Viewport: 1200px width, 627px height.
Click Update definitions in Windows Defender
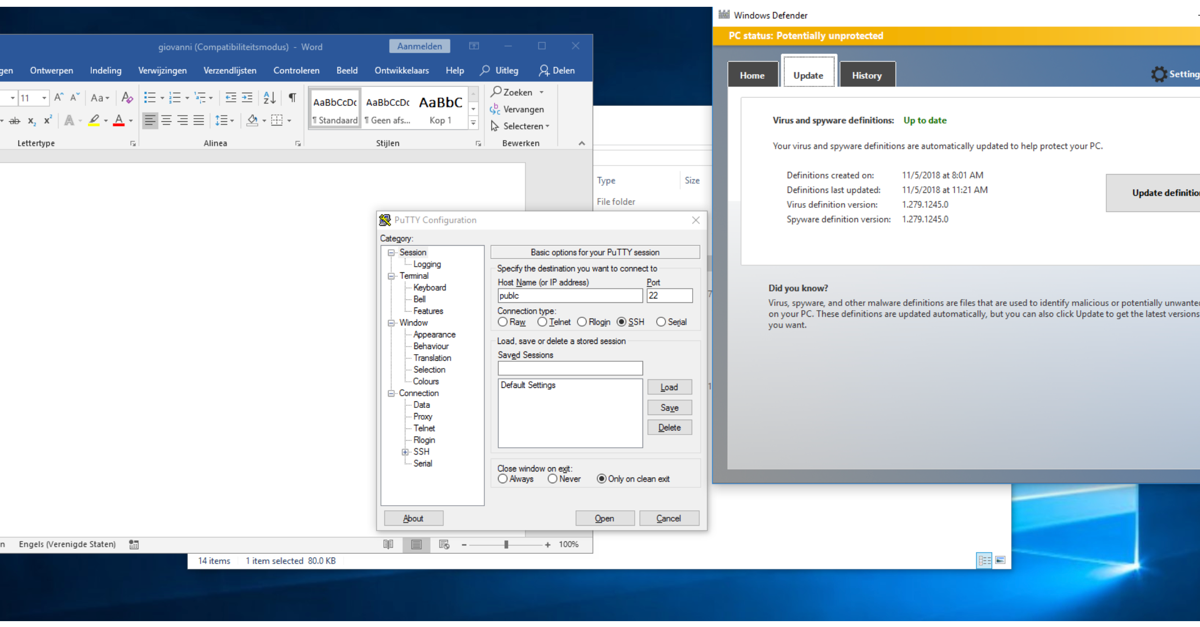point(1153,193)
